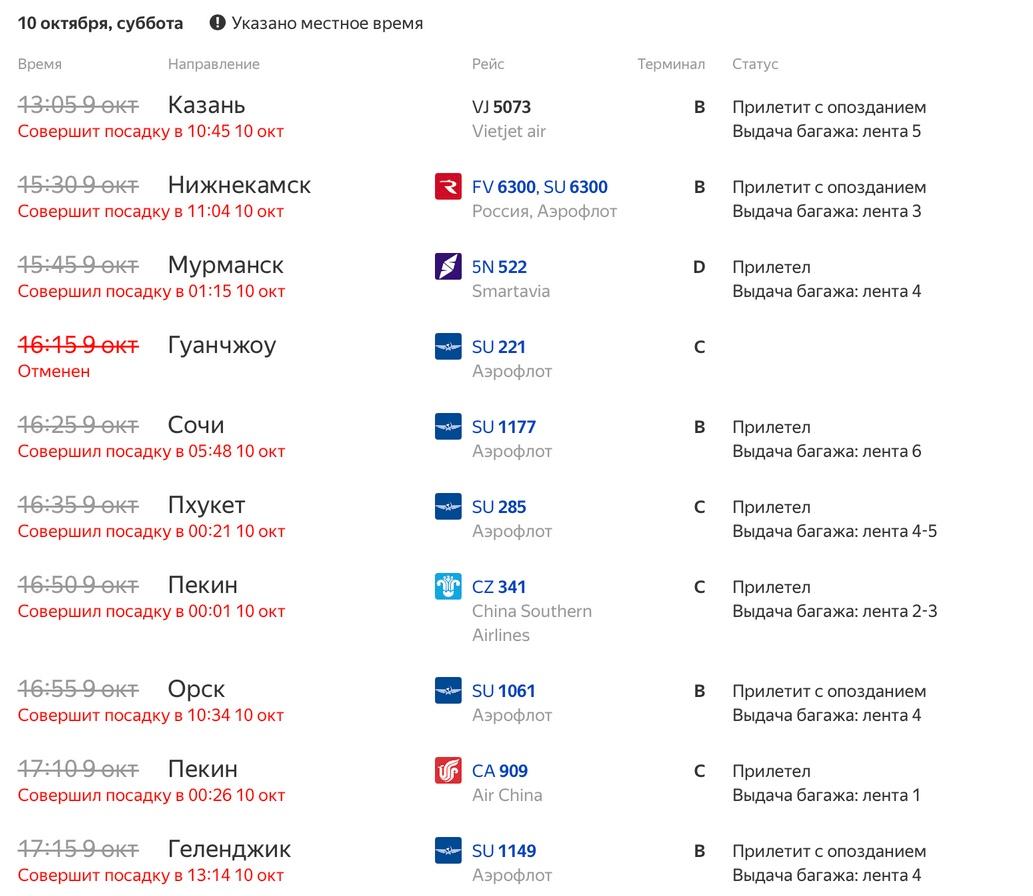This screenshot has width=1033, height=896.
Task: Open flight SU 1149 from Gelendzhik
Action: click(504, 851)
